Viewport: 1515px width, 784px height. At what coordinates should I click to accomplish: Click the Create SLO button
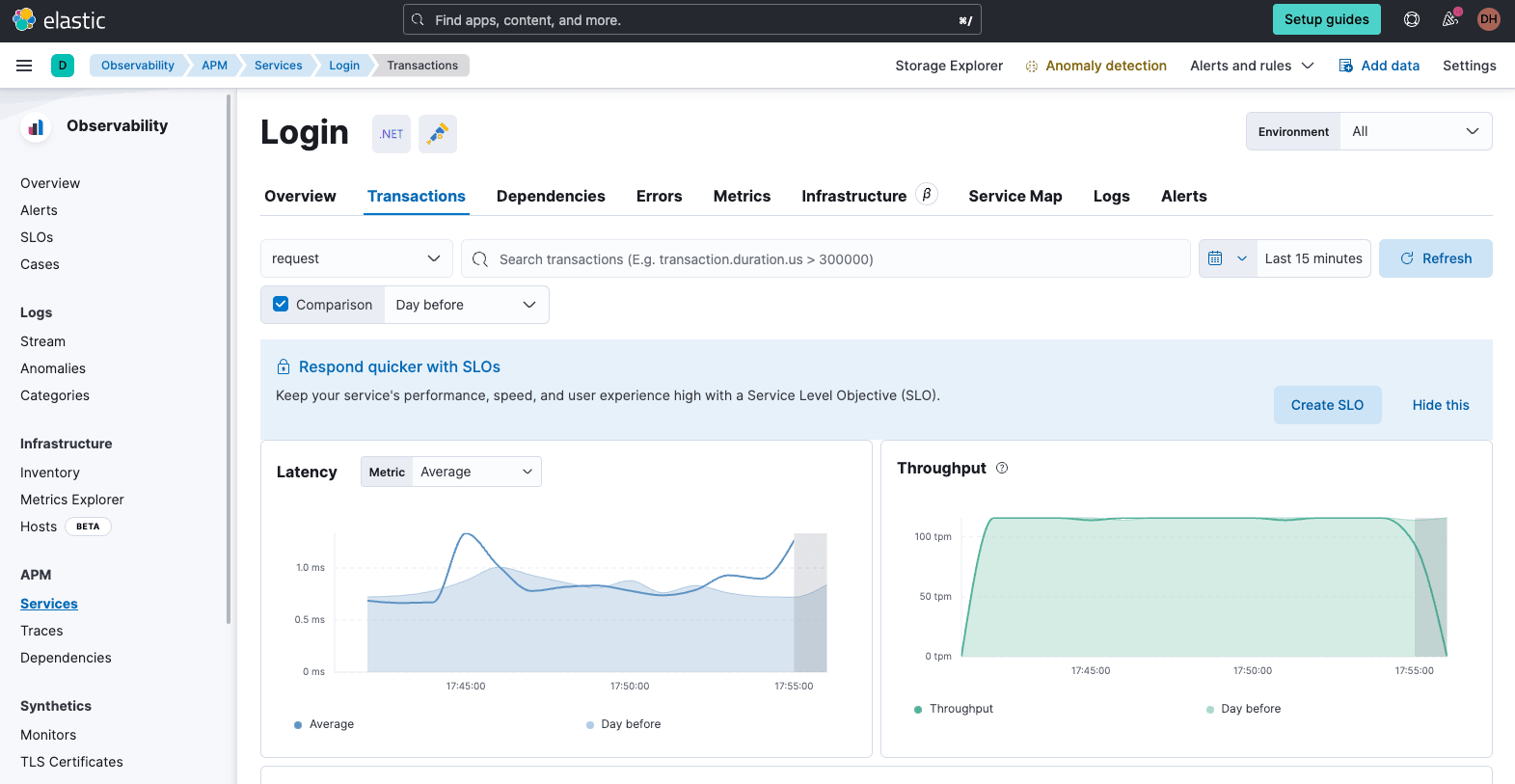point(1327,405)
